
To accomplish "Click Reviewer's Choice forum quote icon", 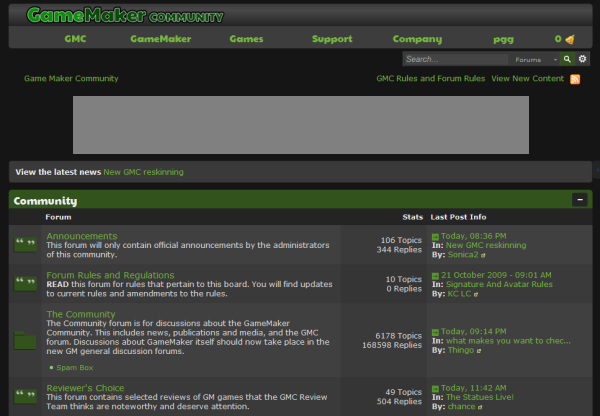I will [x=25, y=396].
